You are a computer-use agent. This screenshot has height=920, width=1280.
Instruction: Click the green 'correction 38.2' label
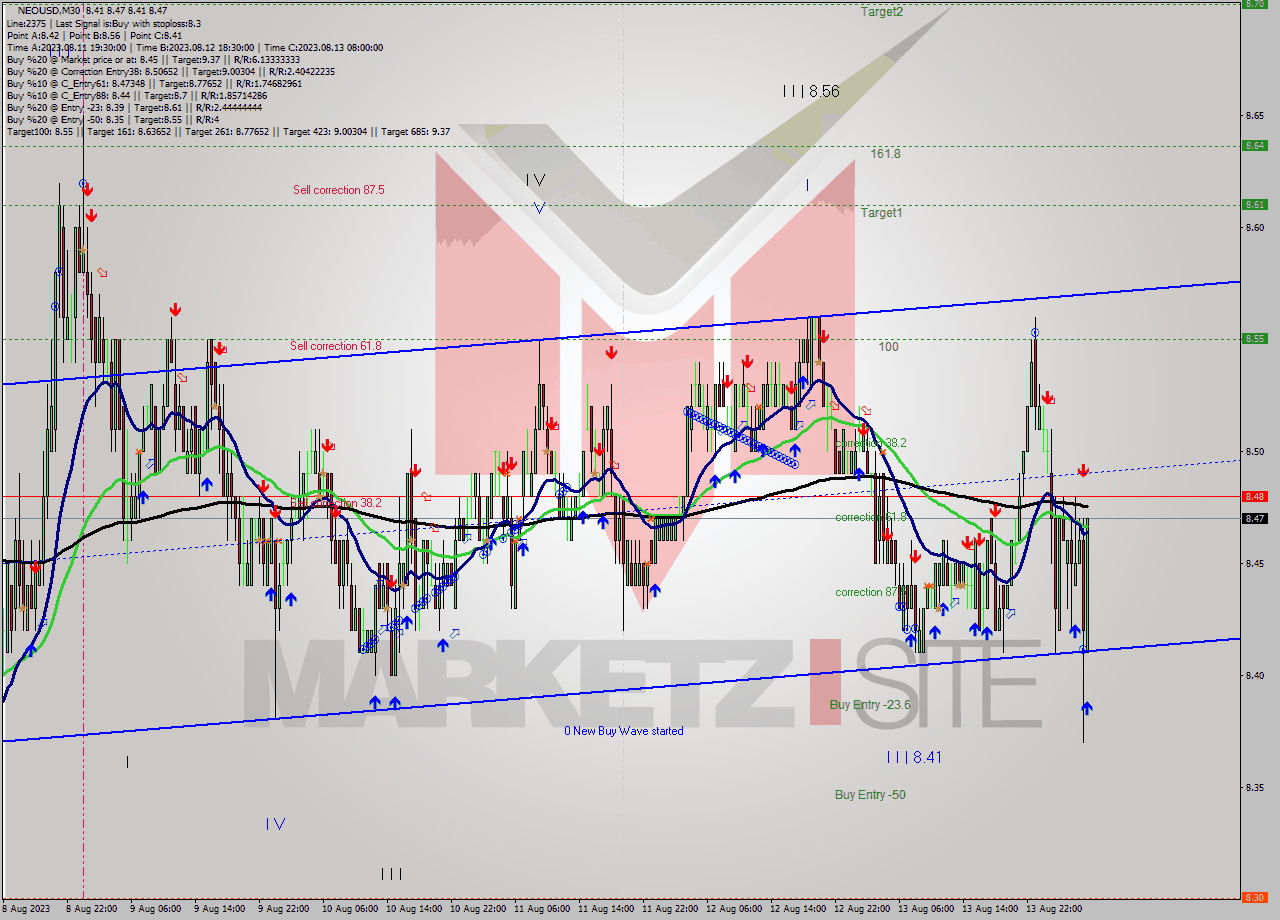point(871,443)
